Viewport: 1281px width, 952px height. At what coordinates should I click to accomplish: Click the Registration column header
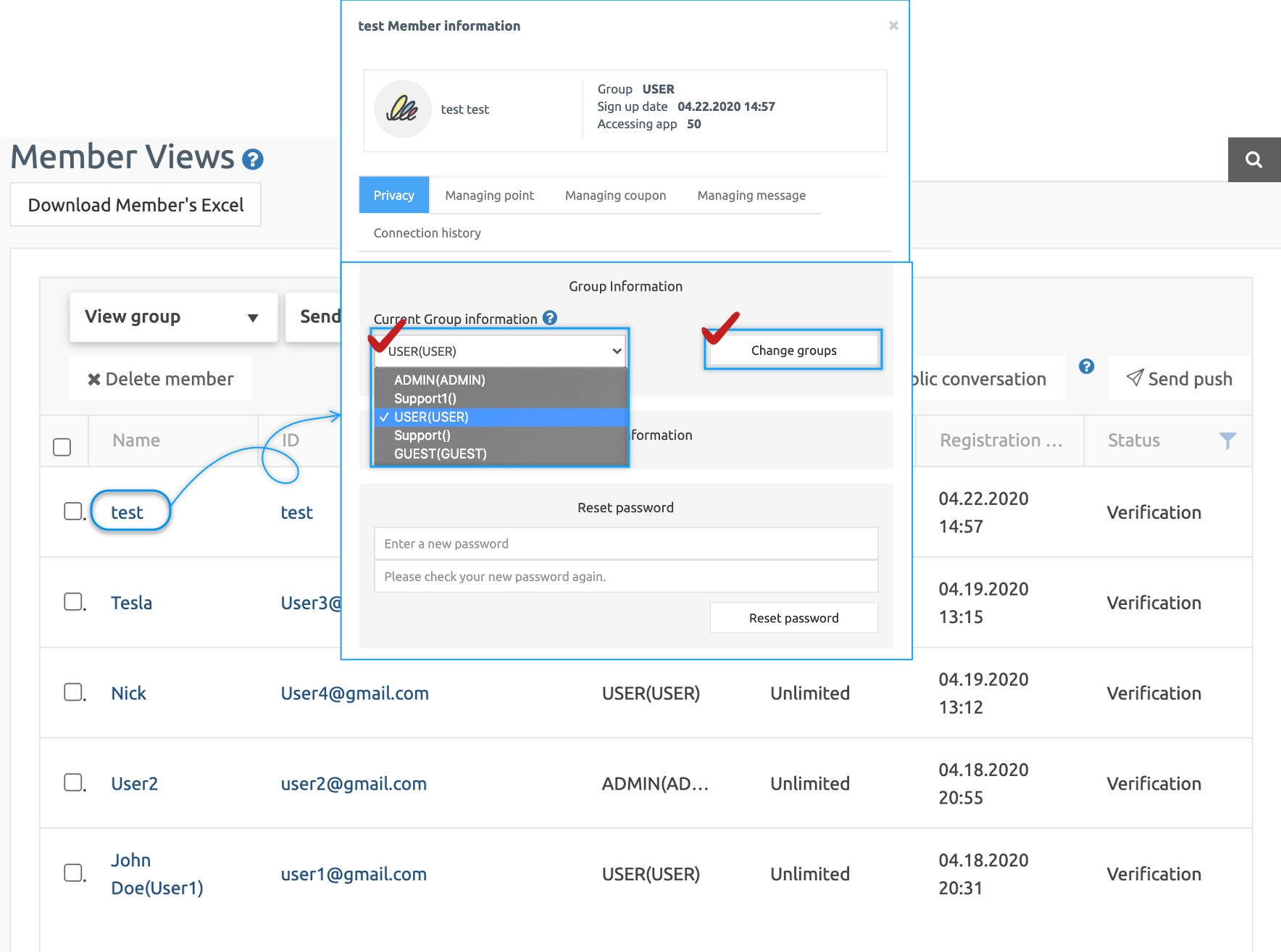[x=1001, y=440]
